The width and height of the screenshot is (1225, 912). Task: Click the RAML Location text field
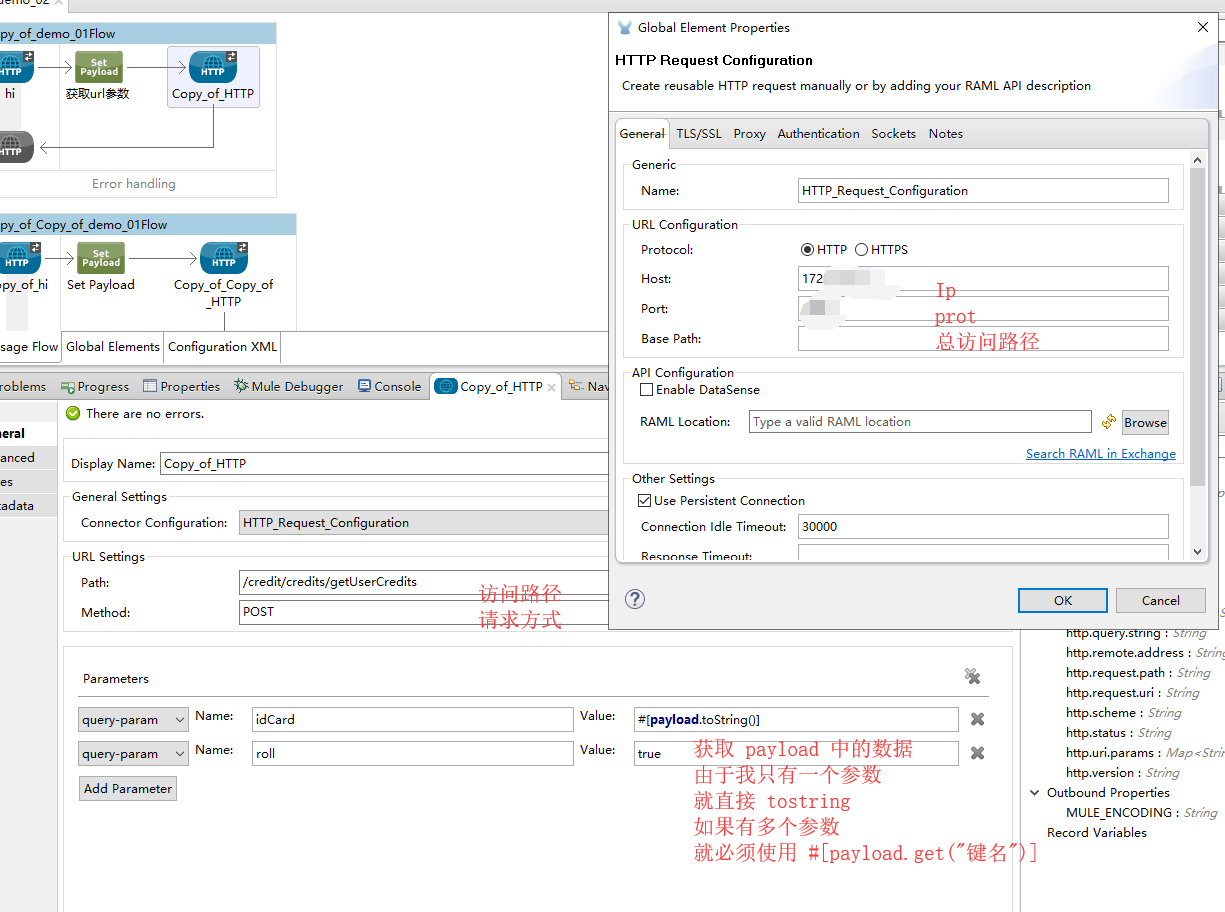pyautogui.click(x=920, y=422)
